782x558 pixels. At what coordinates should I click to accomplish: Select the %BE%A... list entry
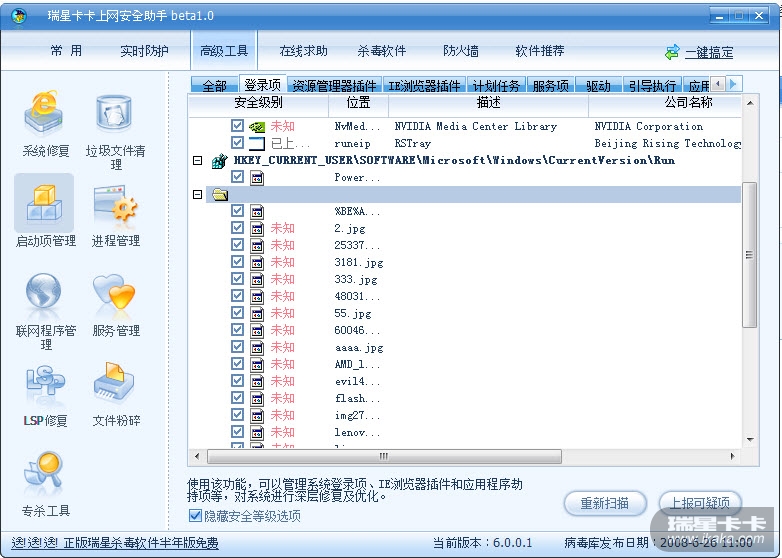pos(357,211)
